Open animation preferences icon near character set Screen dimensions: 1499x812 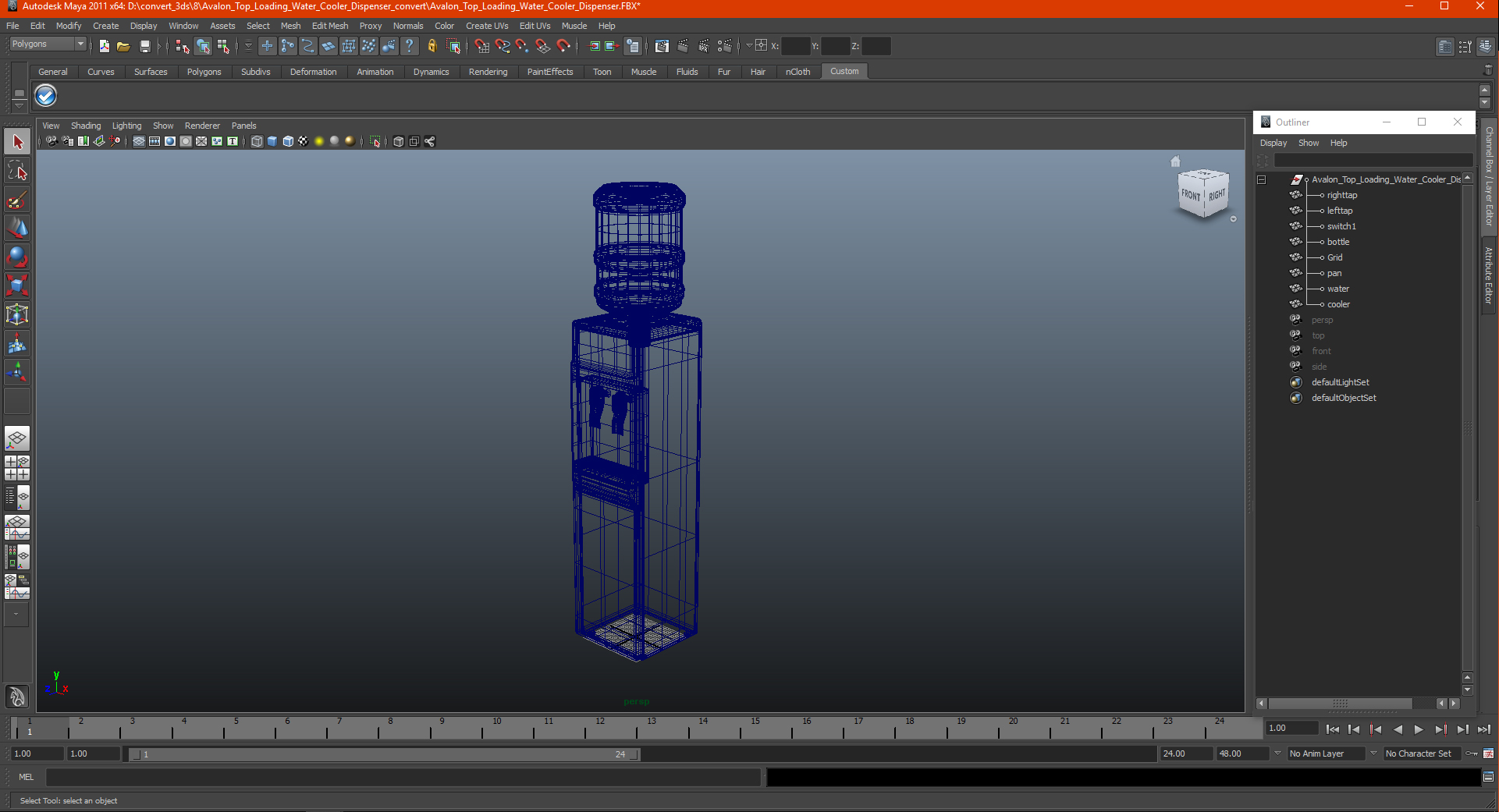1488,753
